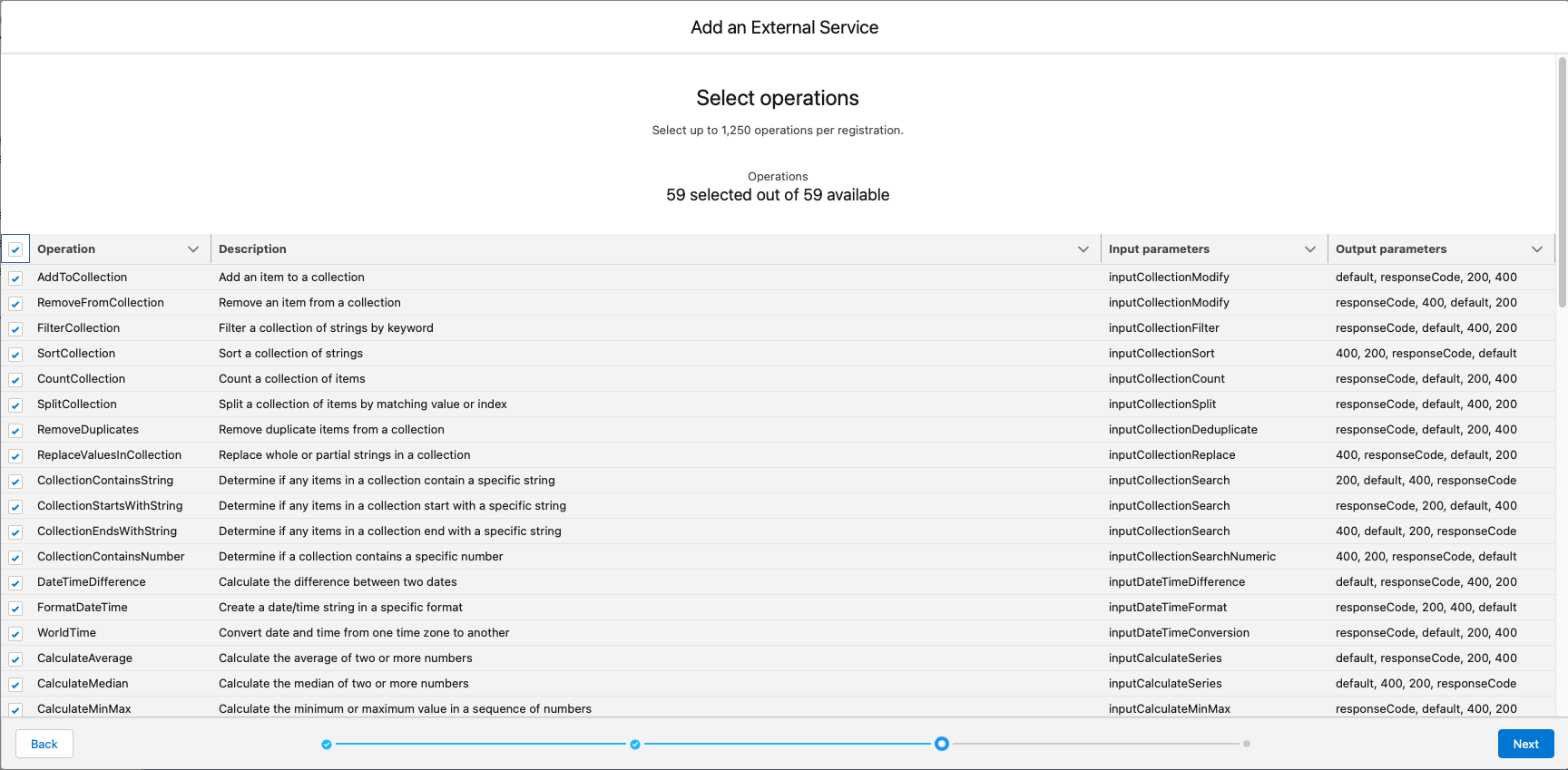This screenshot has width=1568, height=770.
Task: Uncheck the CalculateMinMax operation
Action: (x=15, y=709)
